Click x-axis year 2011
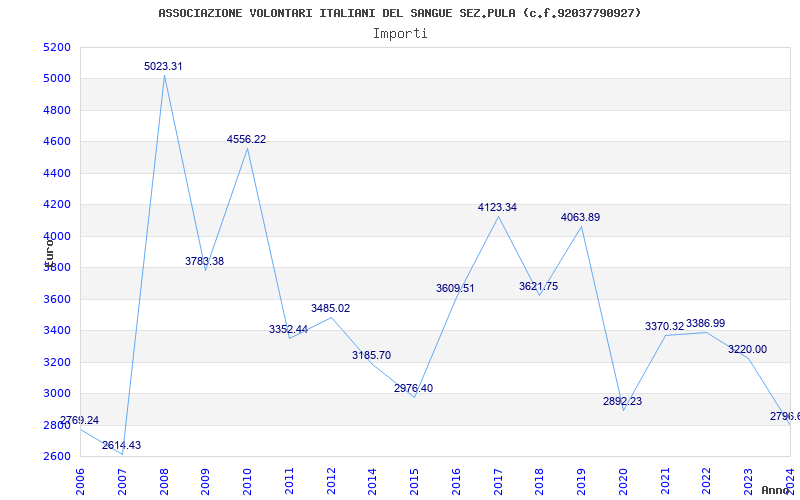This screenshot has width=800, height=500. click(289, 482)
